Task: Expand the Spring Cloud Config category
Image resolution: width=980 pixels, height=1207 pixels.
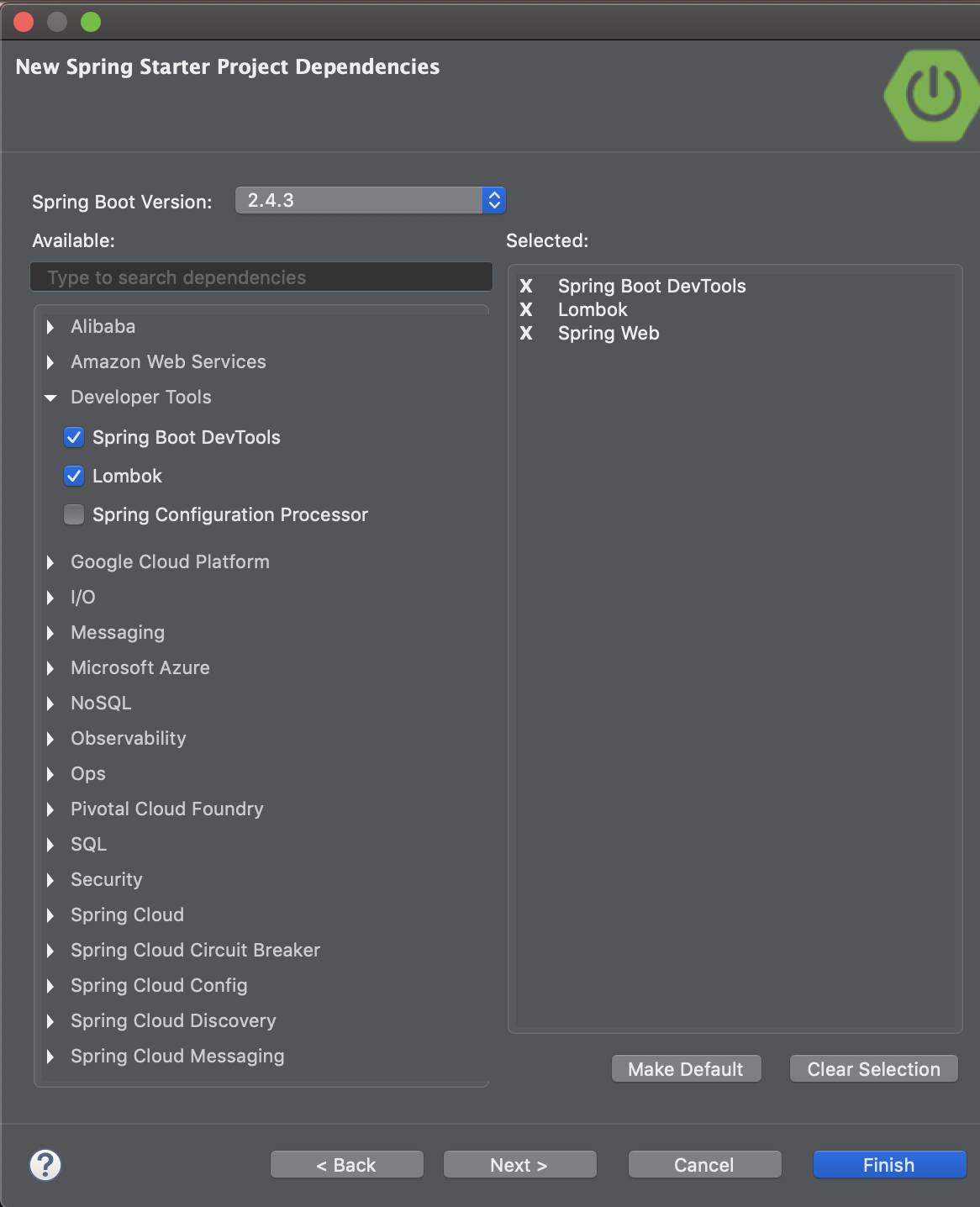Action: click(50, 986)
